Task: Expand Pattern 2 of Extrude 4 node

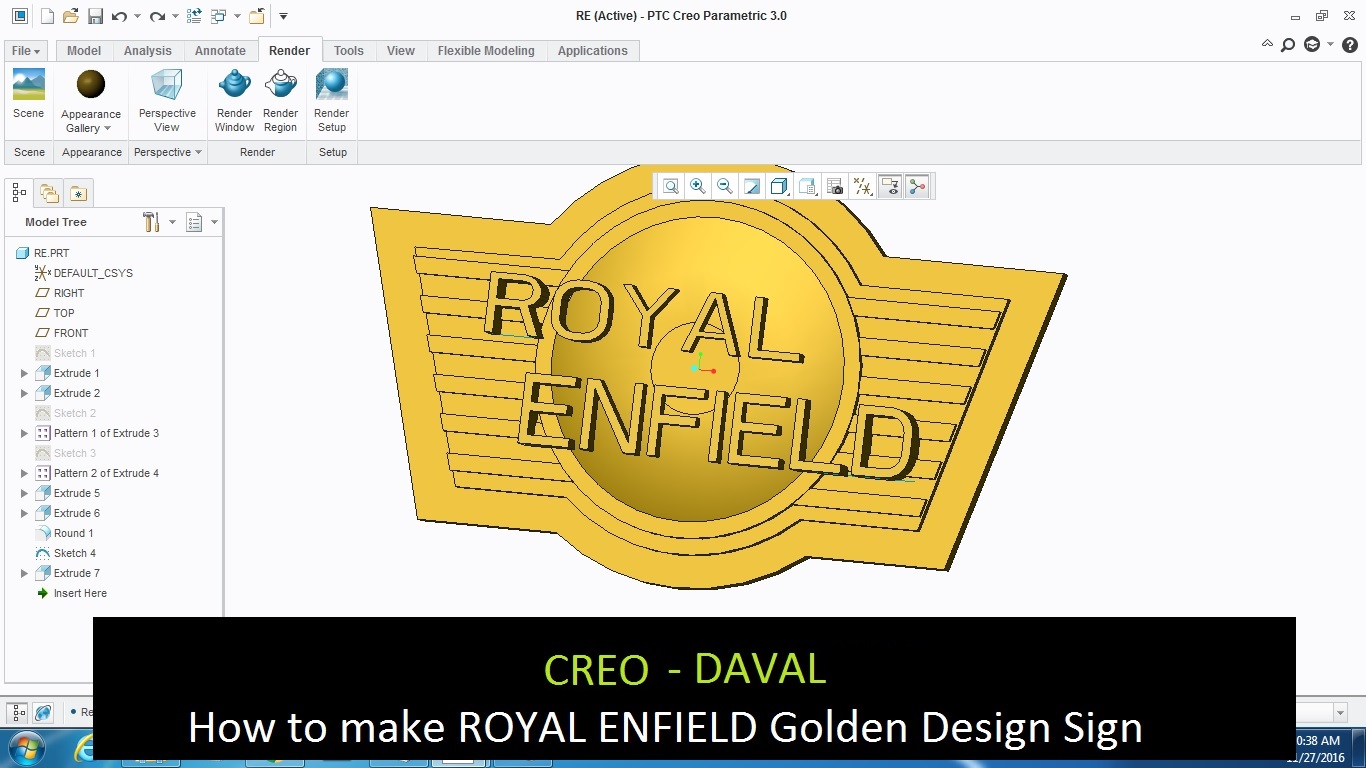Action: (x=25, y=473)
